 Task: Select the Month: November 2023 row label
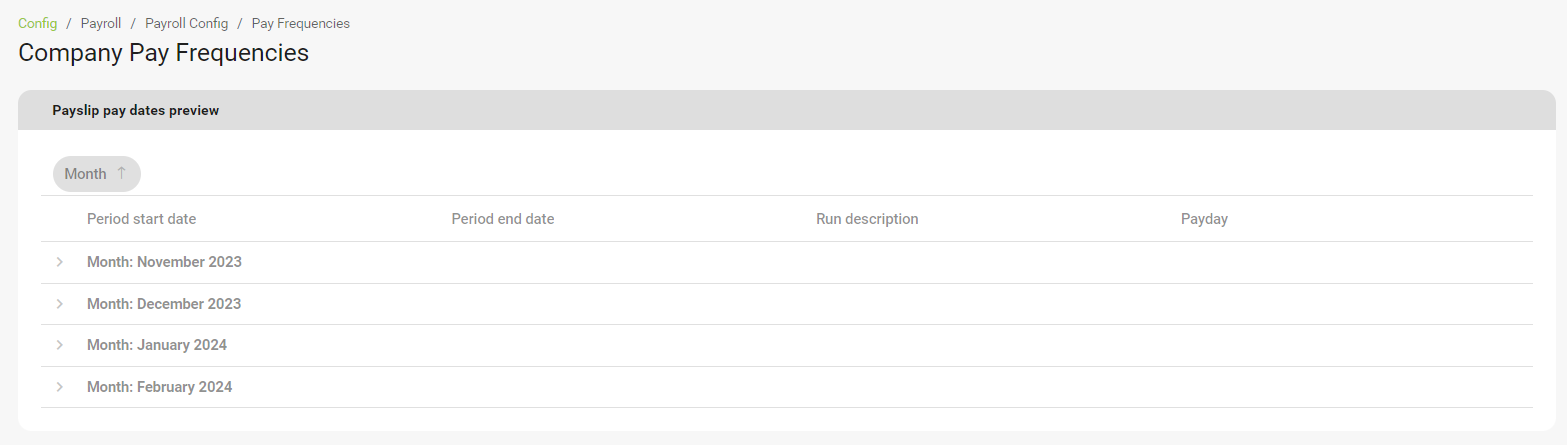[x=164, y=262]
